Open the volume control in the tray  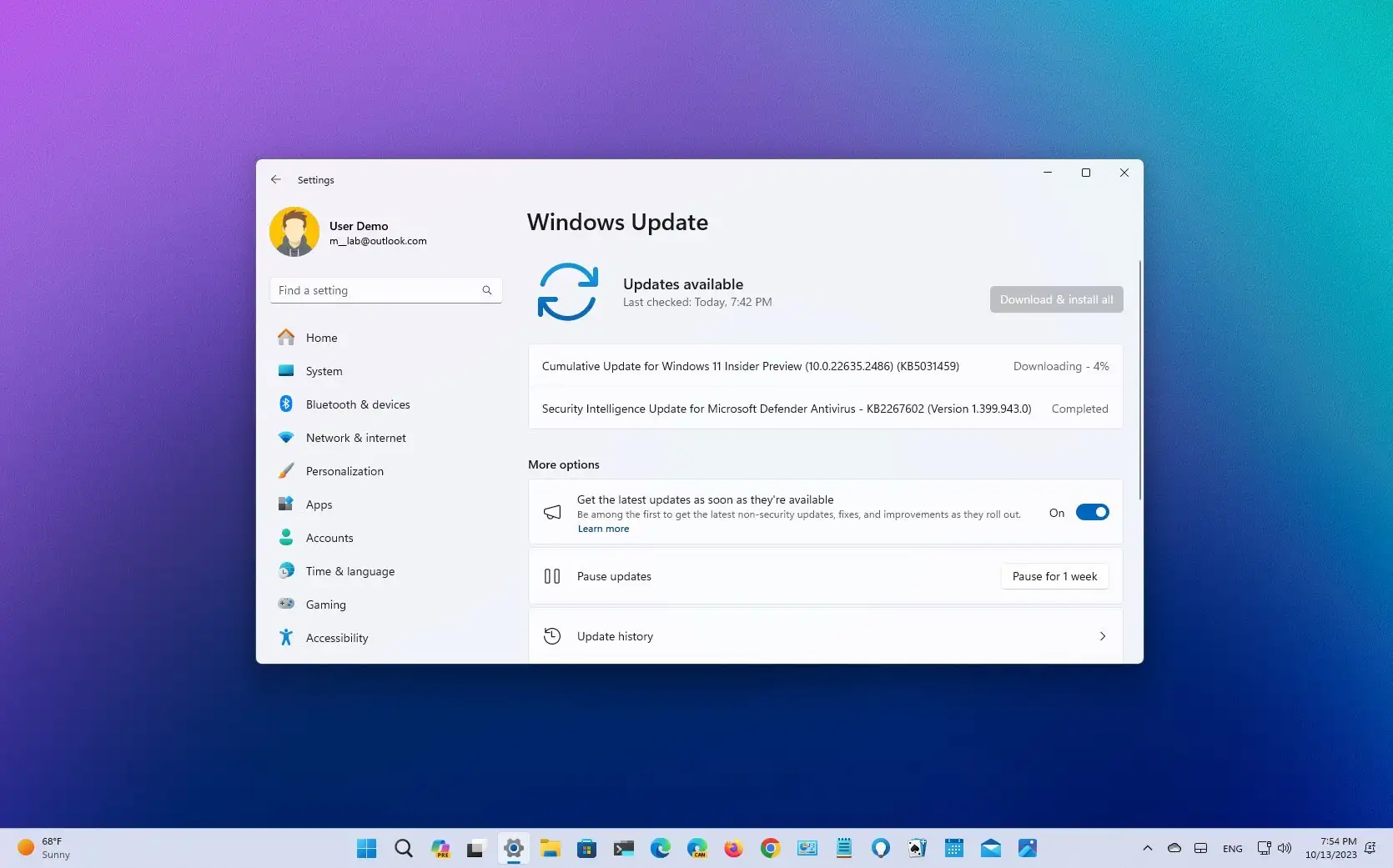(x=1285, y=848)
